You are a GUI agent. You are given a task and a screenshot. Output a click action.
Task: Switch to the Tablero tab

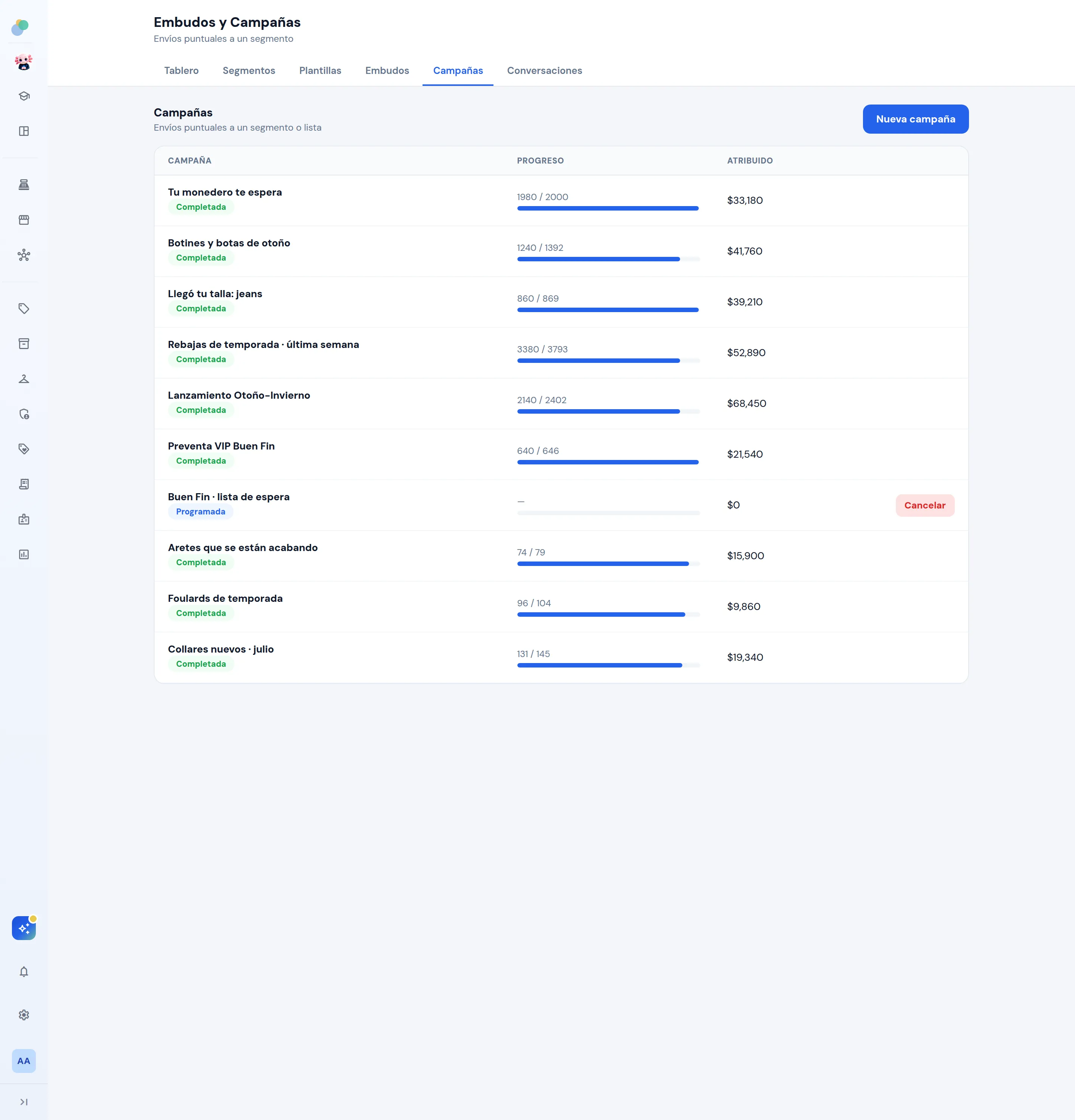[x=182, y=71]
